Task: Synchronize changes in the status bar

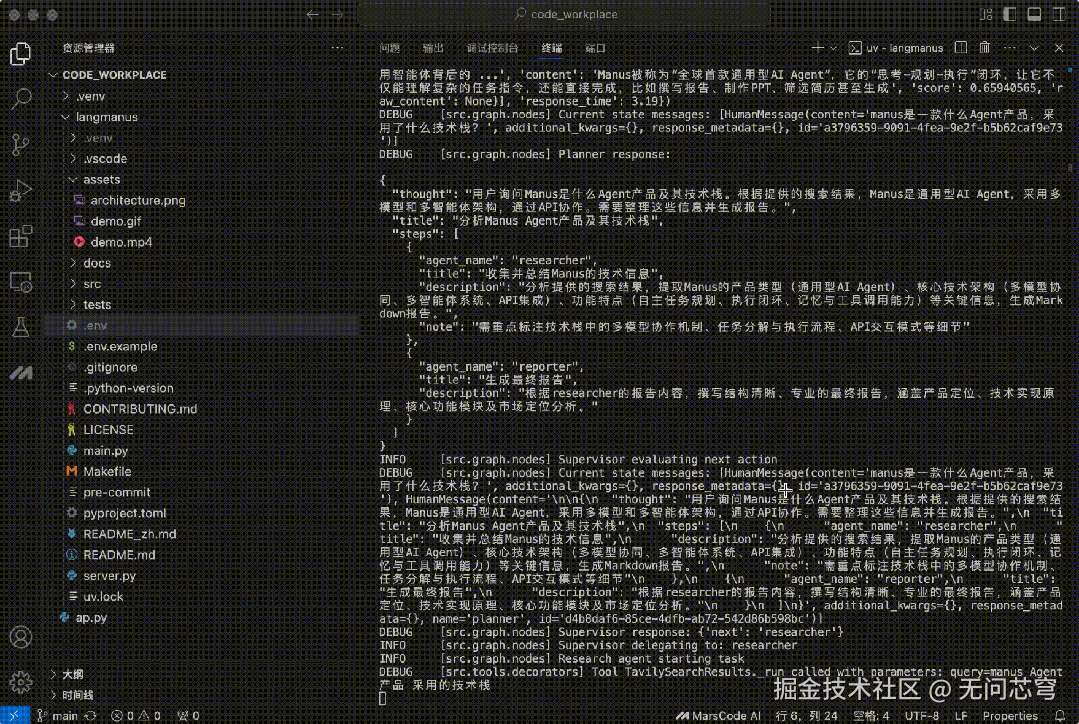Action: tap(90, 716)
